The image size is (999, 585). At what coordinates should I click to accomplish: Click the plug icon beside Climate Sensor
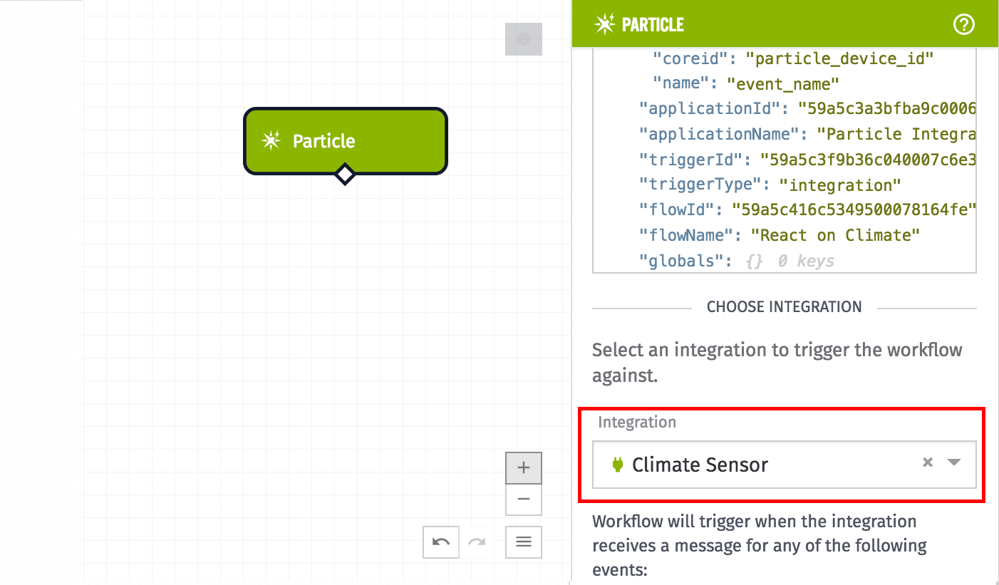point(617,464)
